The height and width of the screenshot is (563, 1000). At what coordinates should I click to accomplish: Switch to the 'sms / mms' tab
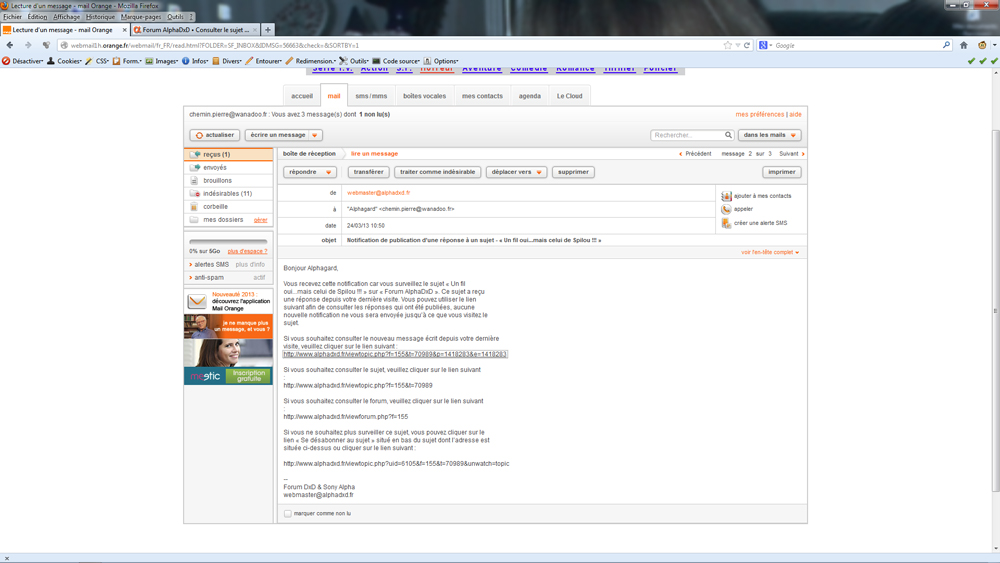[x=371, y=96]
